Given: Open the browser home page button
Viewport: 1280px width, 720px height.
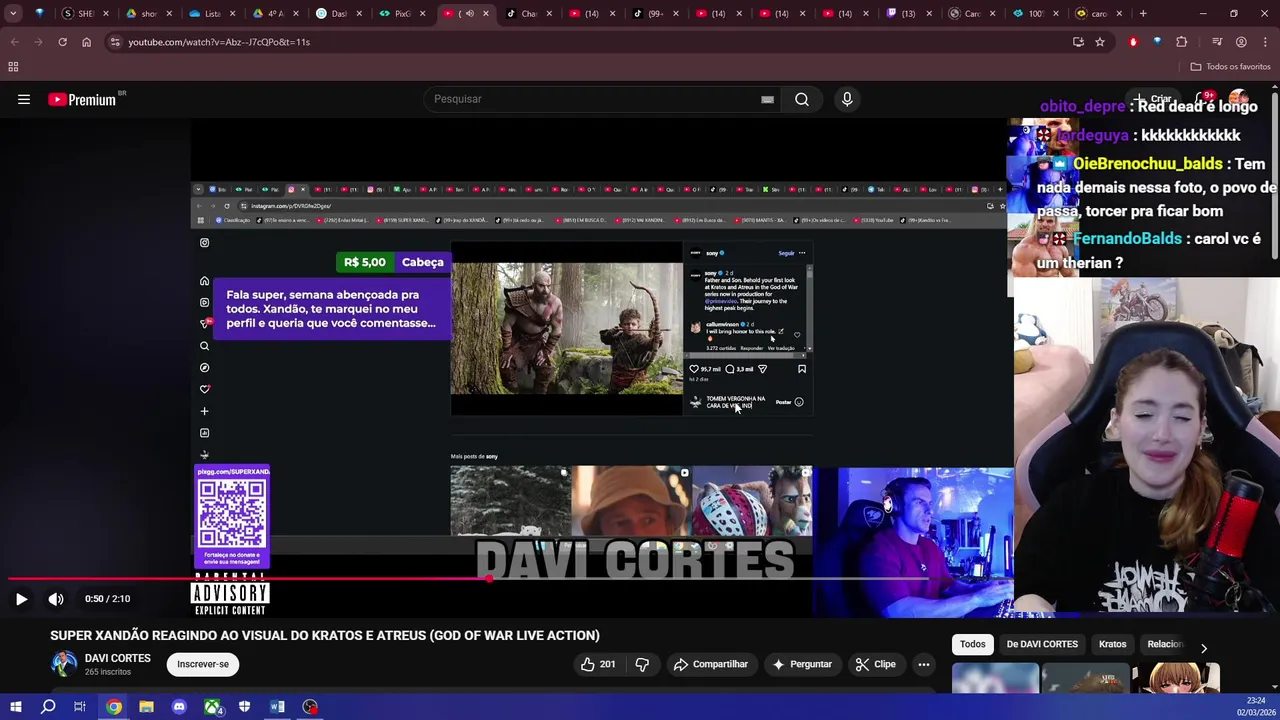Looking at the screenshot, I should 86,42.
